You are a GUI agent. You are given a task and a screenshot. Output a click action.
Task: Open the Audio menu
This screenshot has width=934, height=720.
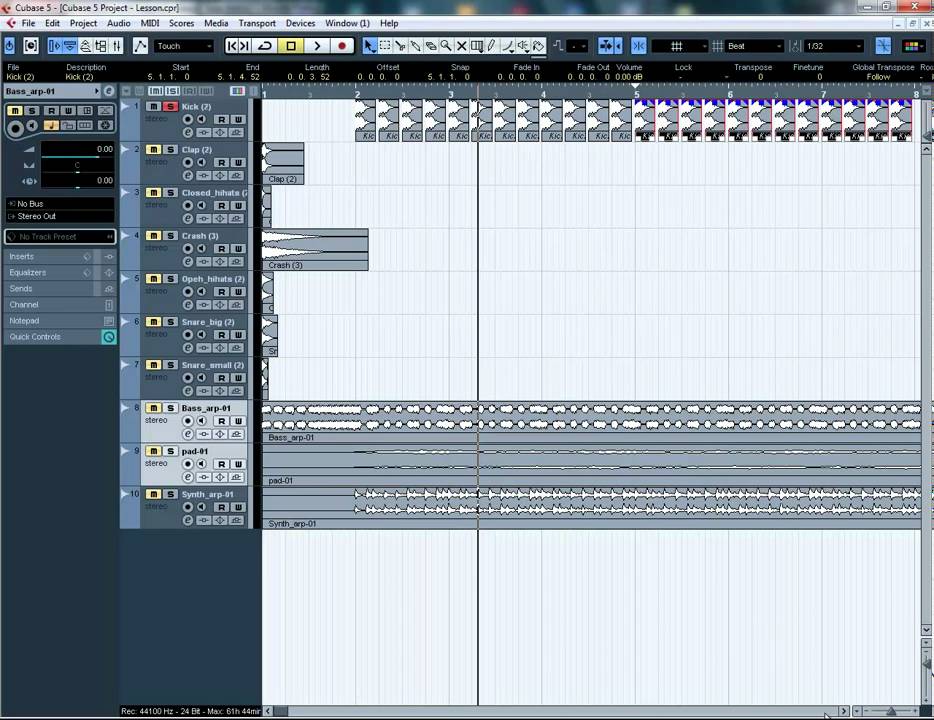tap(119, 23)
